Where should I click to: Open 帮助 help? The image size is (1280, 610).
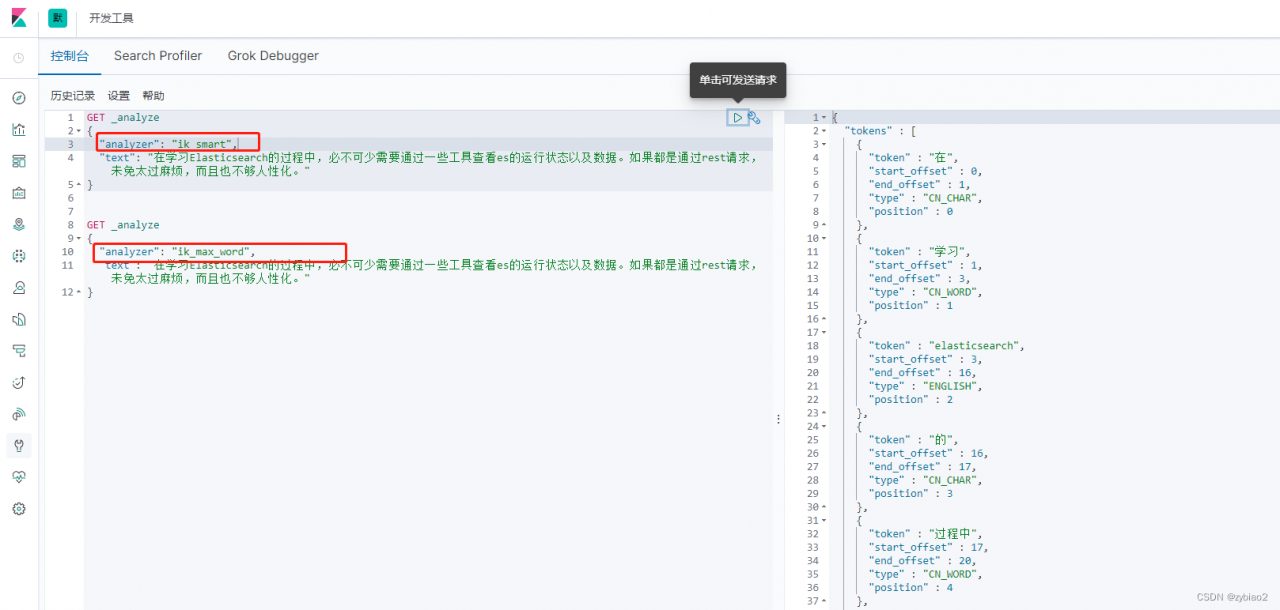pyautogui.click(x=153, y=96)
